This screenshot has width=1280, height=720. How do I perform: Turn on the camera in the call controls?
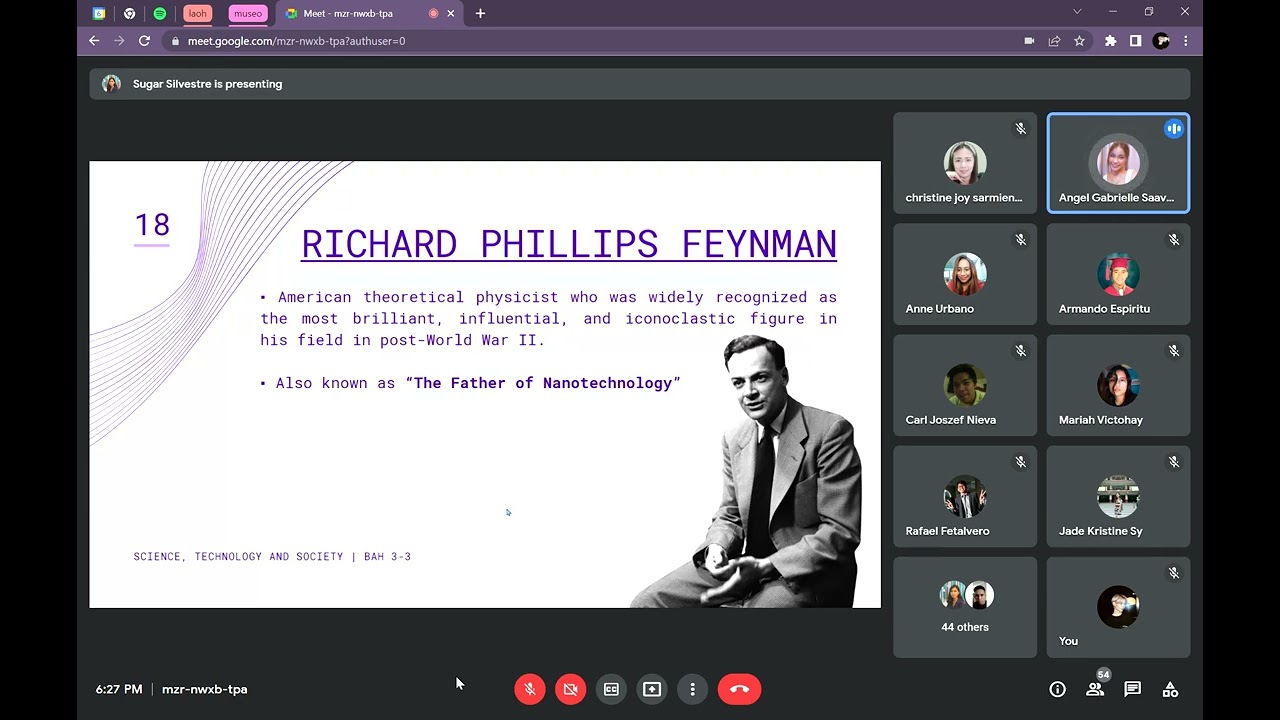point(571,689)
